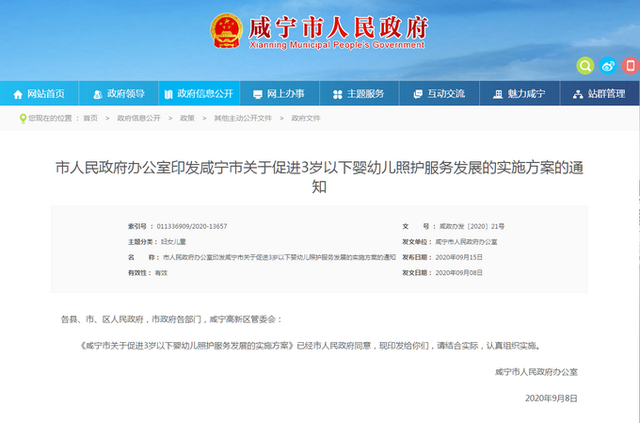
Task: Go to the 站群管理 menu item
Action: [x=599, y=94]
